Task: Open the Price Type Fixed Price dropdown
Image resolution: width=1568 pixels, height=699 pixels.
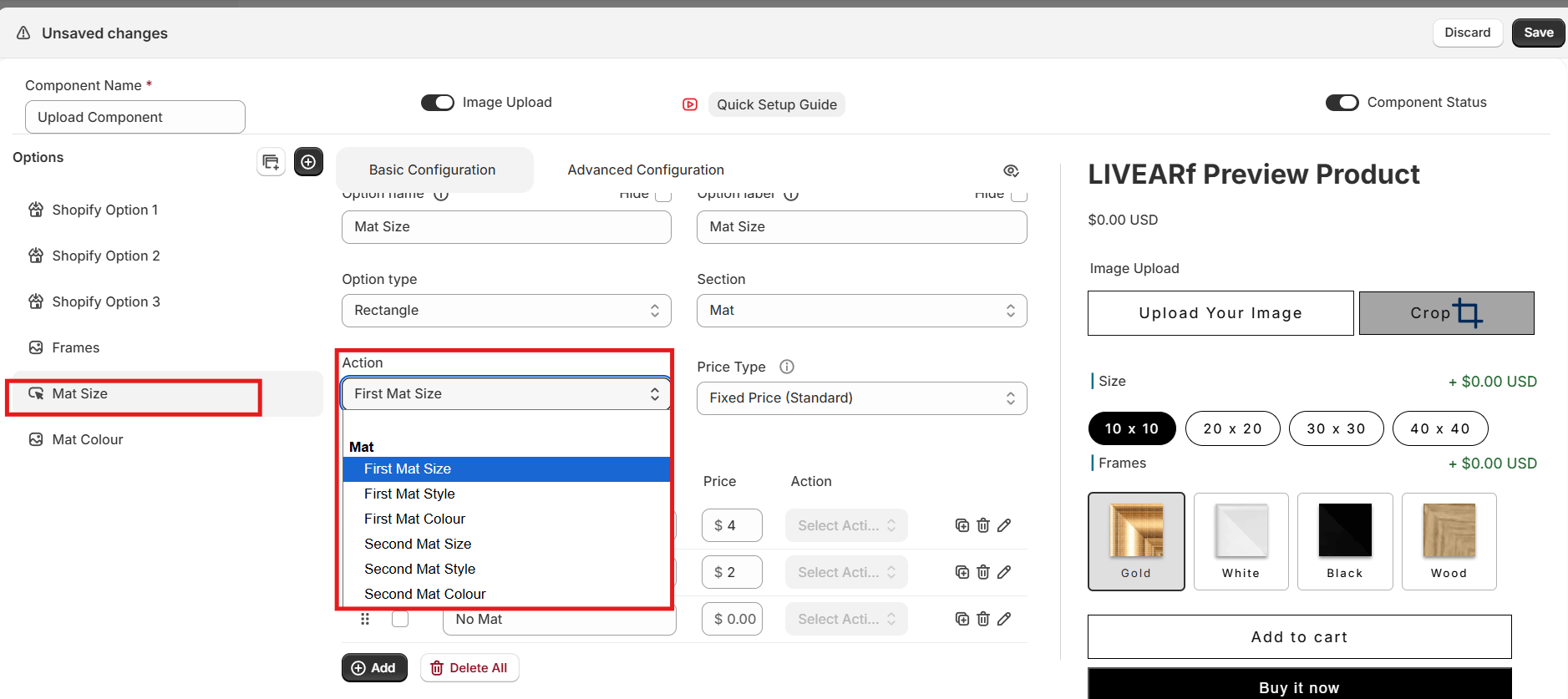Action: (862, 398)
